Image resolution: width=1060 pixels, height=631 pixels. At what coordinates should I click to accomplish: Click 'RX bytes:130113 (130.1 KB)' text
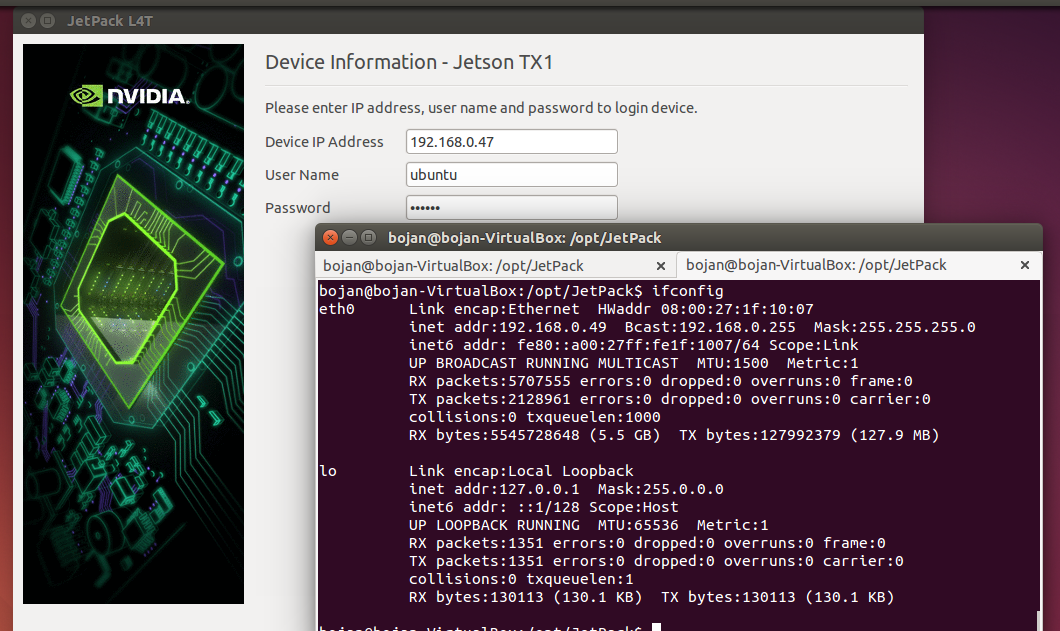[x=525, y=598]
